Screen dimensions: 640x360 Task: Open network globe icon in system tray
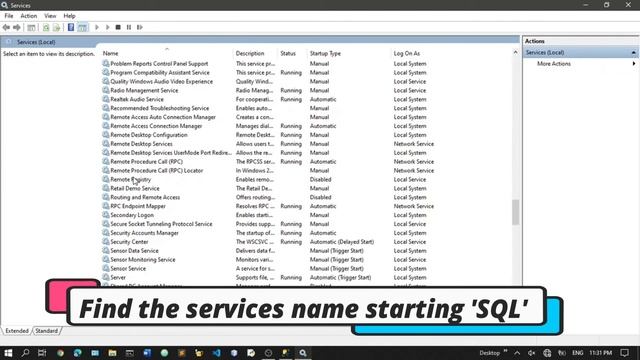pyautogui.click(x=547, y=353)
